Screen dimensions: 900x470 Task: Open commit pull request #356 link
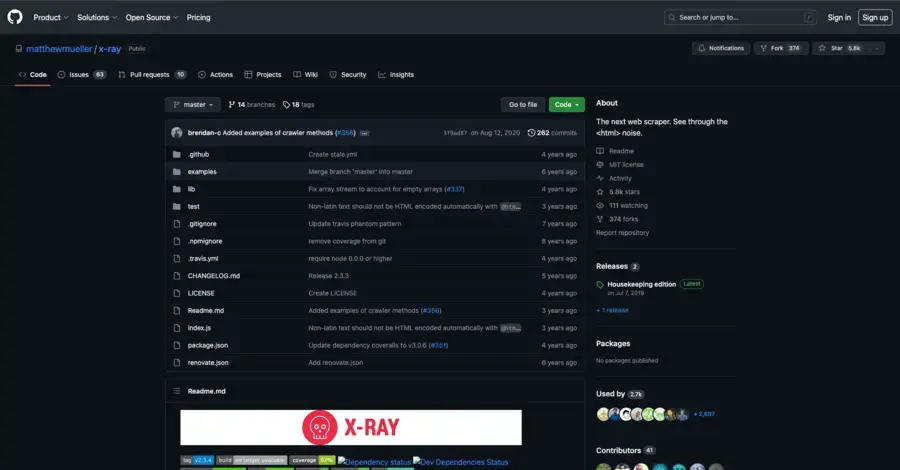pyautogui.click(x=346, y=133)
